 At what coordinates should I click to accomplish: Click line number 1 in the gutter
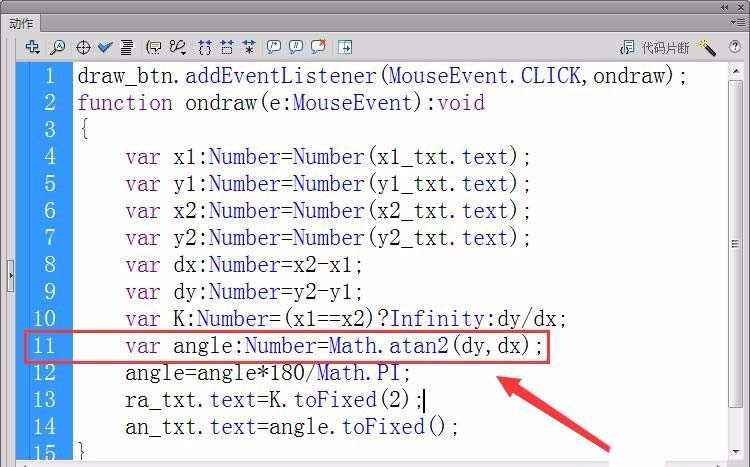49,76
